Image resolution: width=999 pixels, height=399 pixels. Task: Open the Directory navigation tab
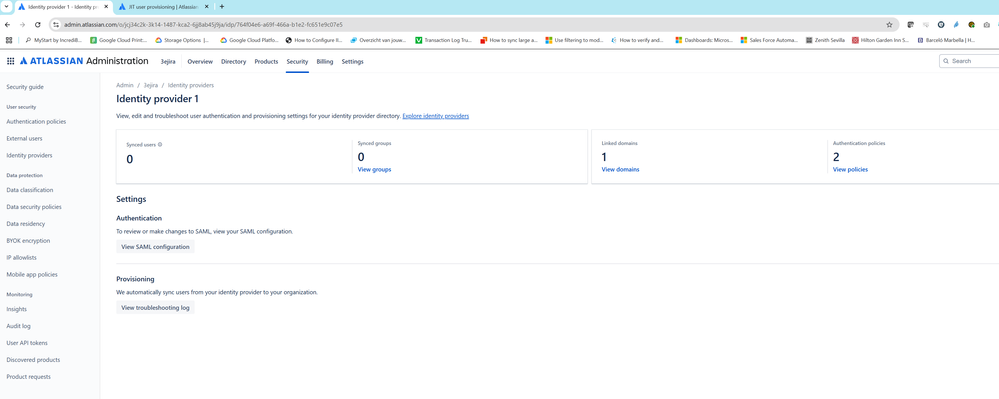(234, 62)
